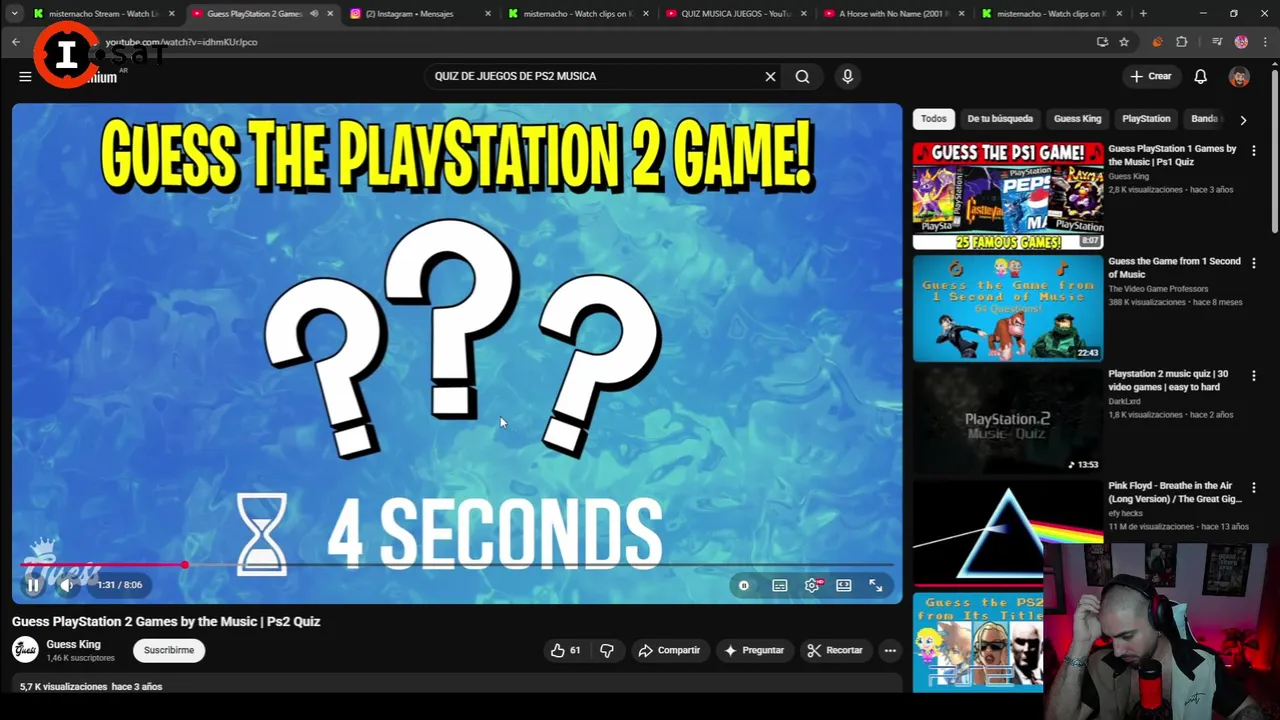The height and width of the screenshot is (720, 1280).
Task: Dislike the video with thumbs down
Action: [x=607, y=651]
